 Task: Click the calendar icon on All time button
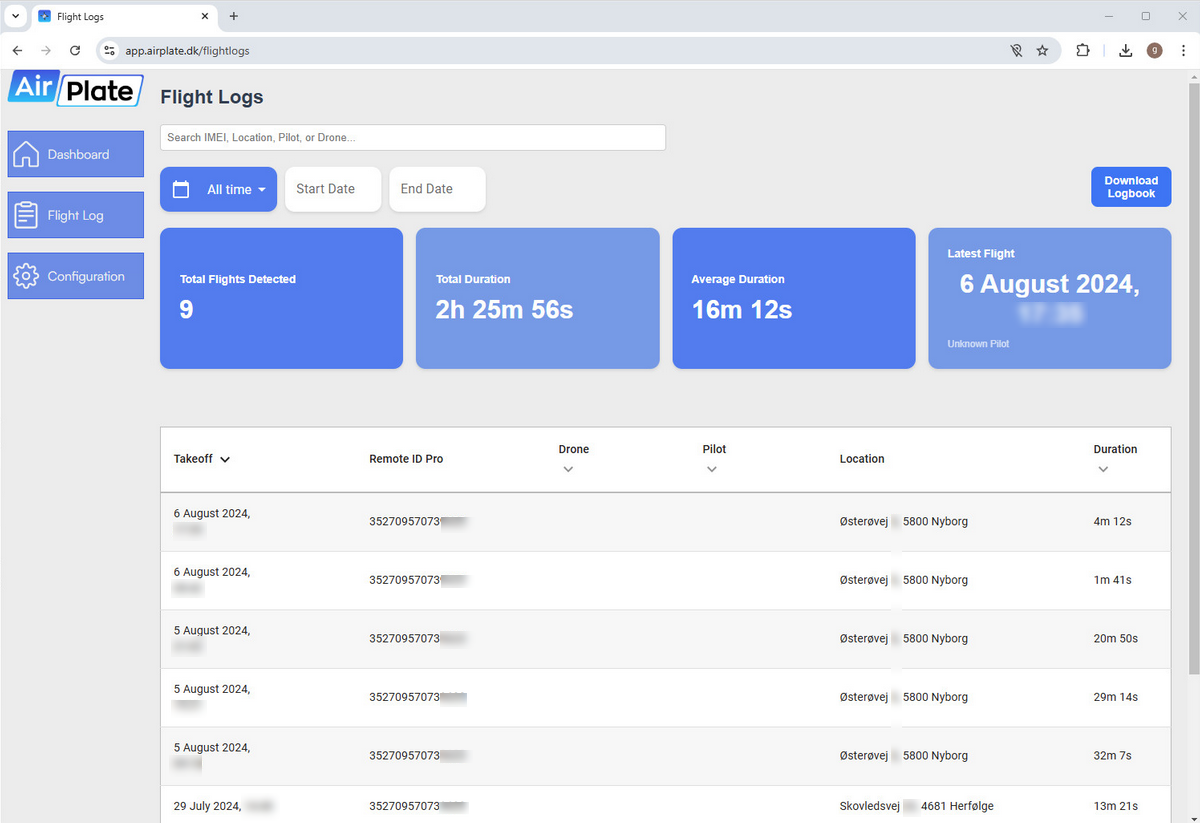[181, 189]
